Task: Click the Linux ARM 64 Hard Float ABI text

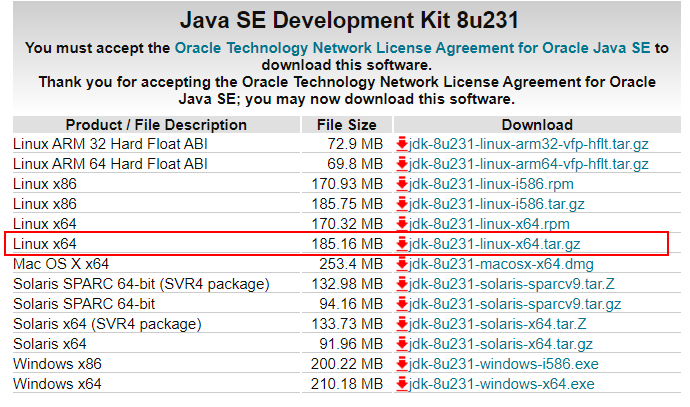Action: point(110,164)
